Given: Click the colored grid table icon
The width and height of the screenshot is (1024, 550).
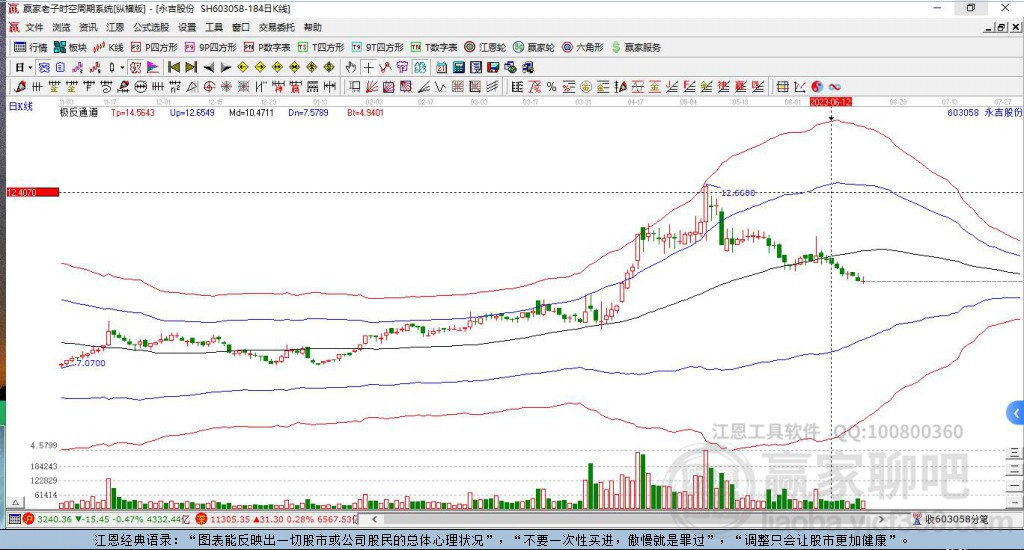Looking at the screenshot, I should coord(782,86).
